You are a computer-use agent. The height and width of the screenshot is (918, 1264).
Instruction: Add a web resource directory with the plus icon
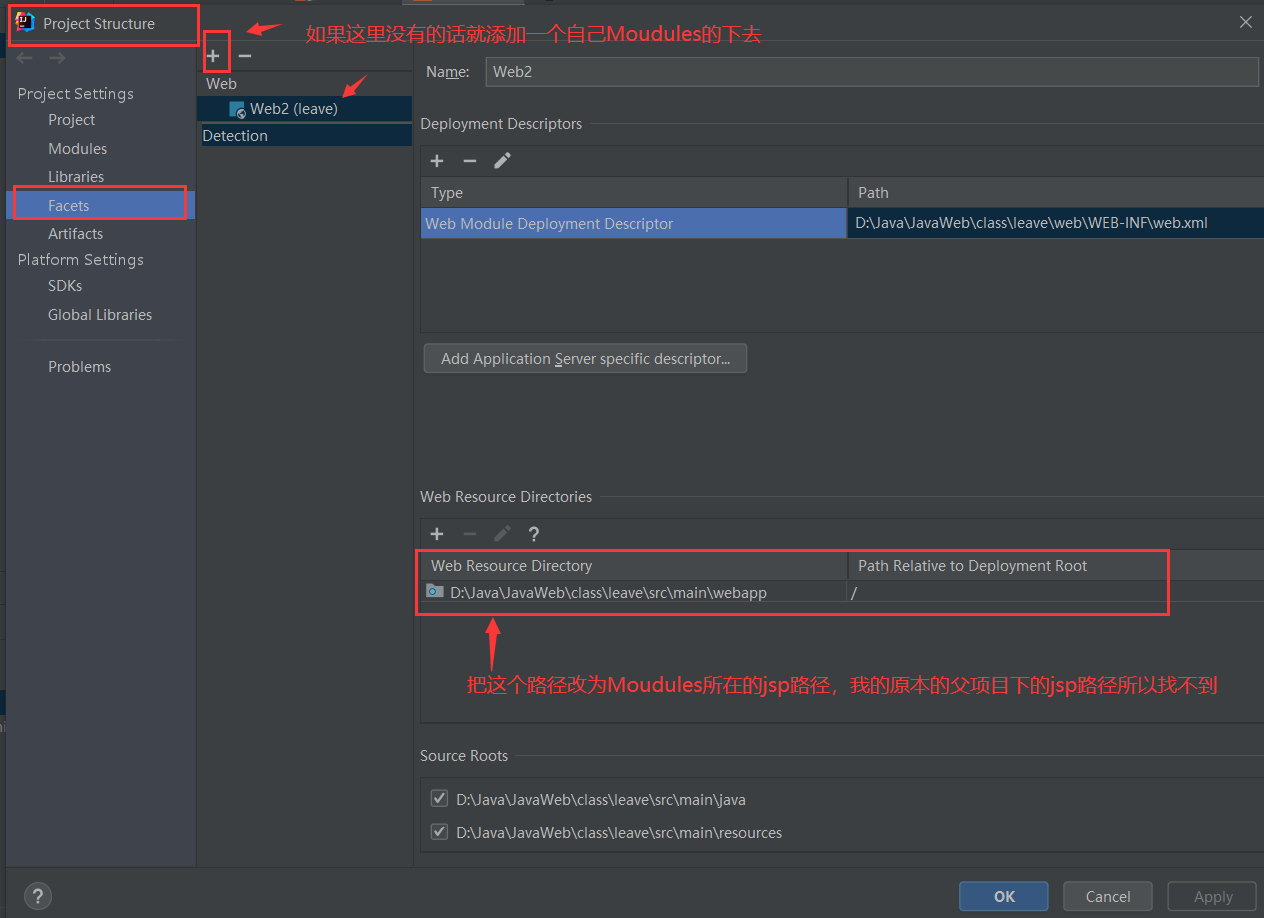point(437,533)
